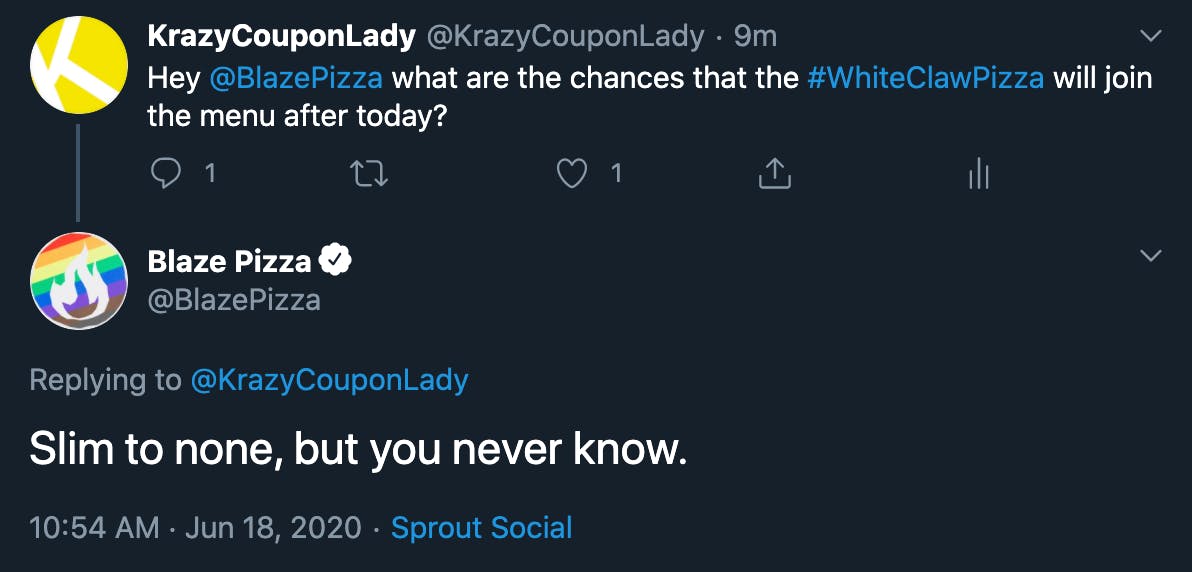Open the #WhiteClawPizza hashtag

tap(925, 78)
